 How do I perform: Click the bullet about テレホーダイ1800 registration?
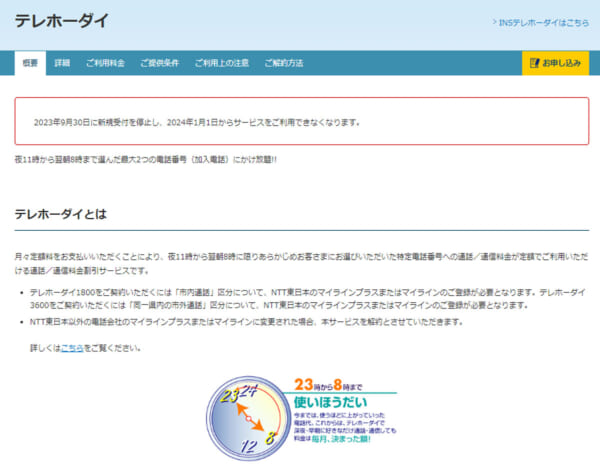point(308,299)
